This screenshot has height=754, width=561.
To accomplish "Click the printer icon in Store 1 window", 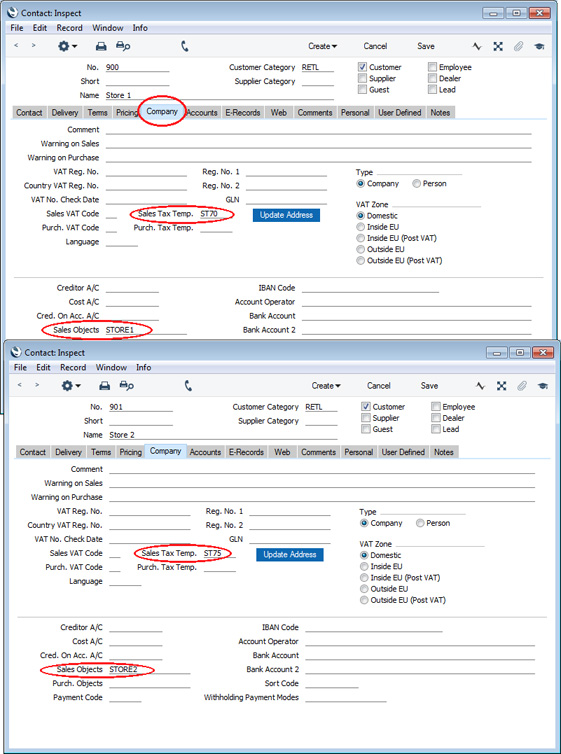I will pos(101,46).
